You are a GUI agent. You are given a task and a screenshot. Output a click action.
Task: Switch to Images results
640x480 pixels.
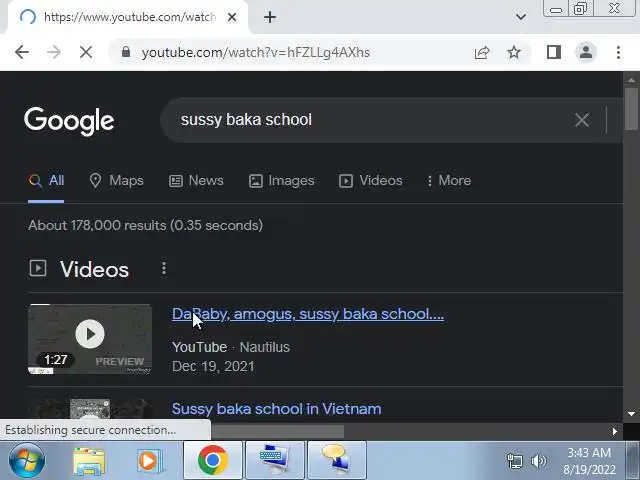tap(282, 181)
